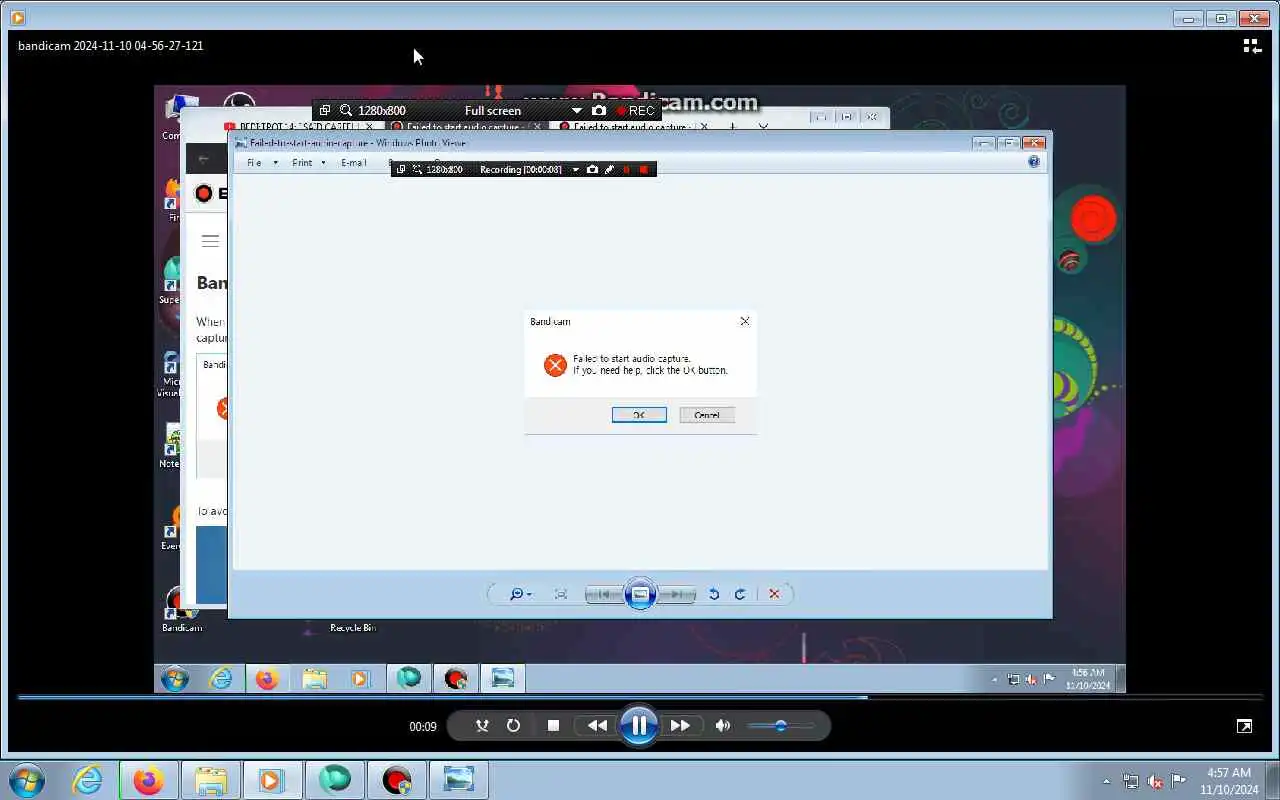Click the hamburger menu in the recorded browser
The image size is (1280, 800).
coord(209,241)
